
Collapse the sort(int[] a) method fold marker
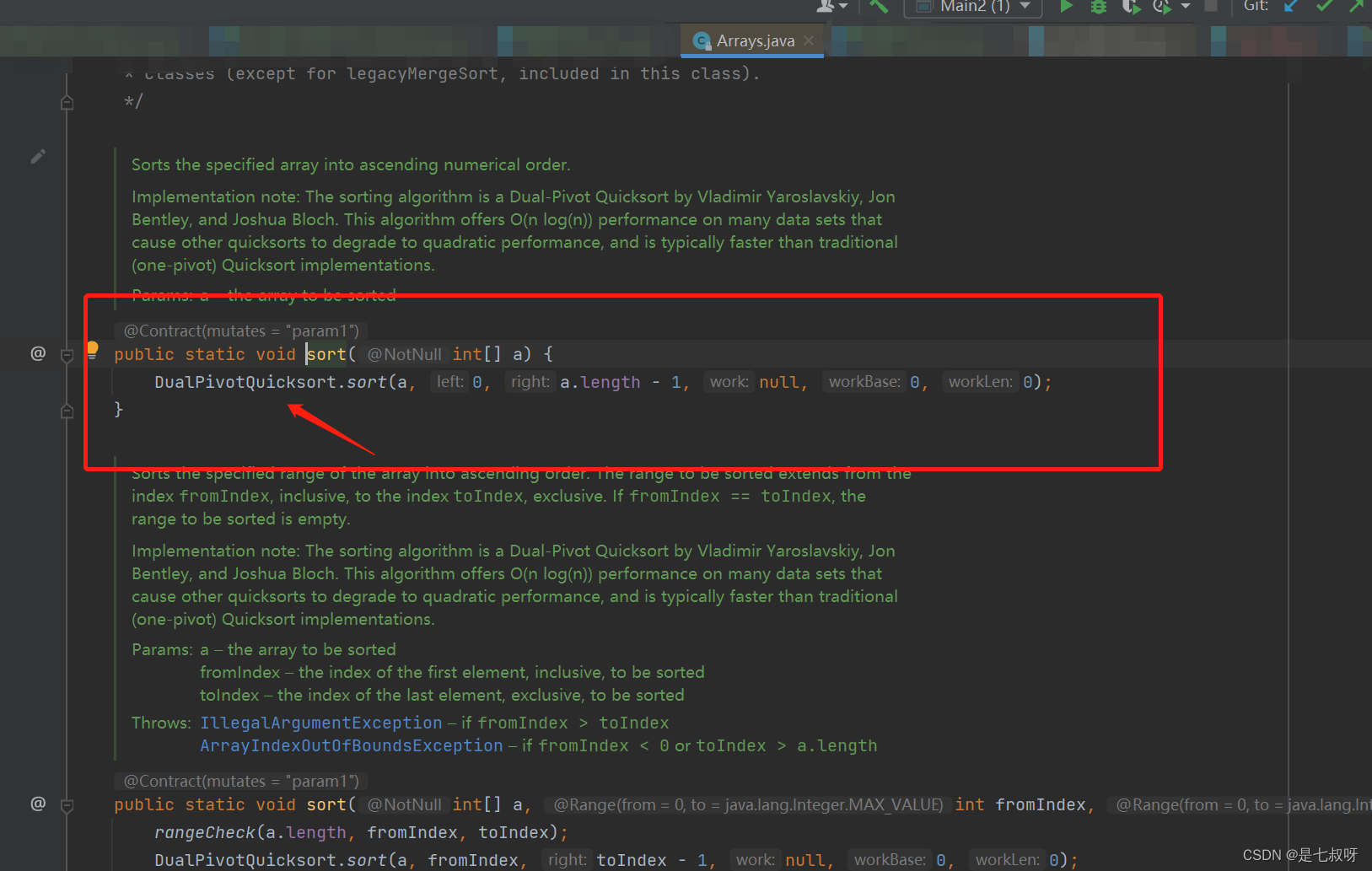tap(67, 356)
